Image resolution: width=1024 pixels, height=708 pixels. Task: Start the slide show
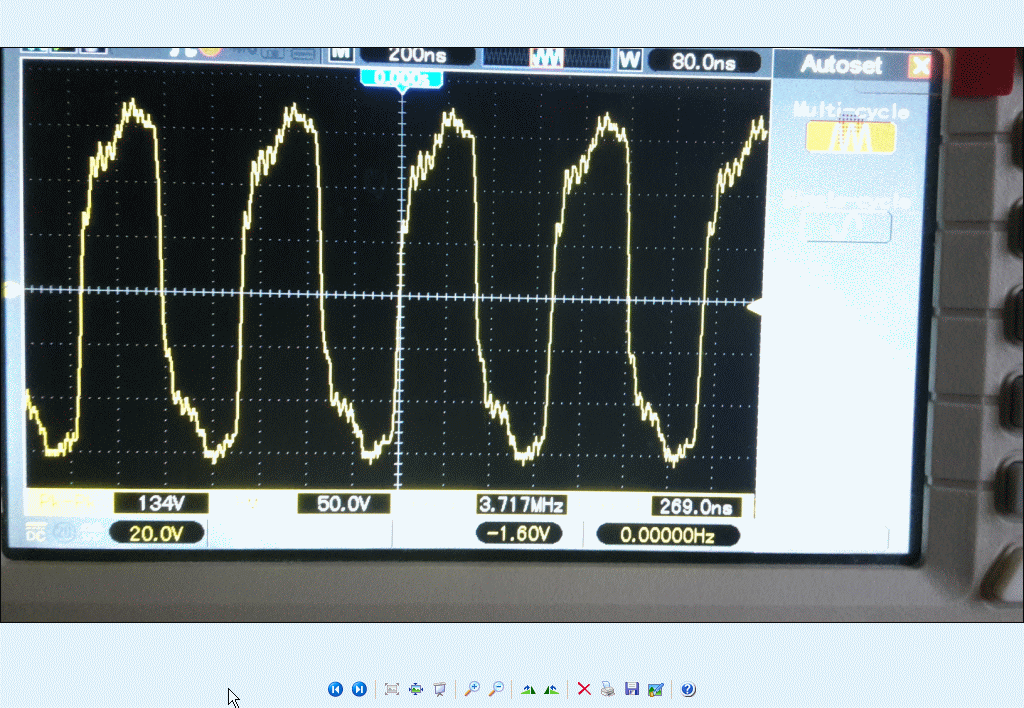pos(439,689)
